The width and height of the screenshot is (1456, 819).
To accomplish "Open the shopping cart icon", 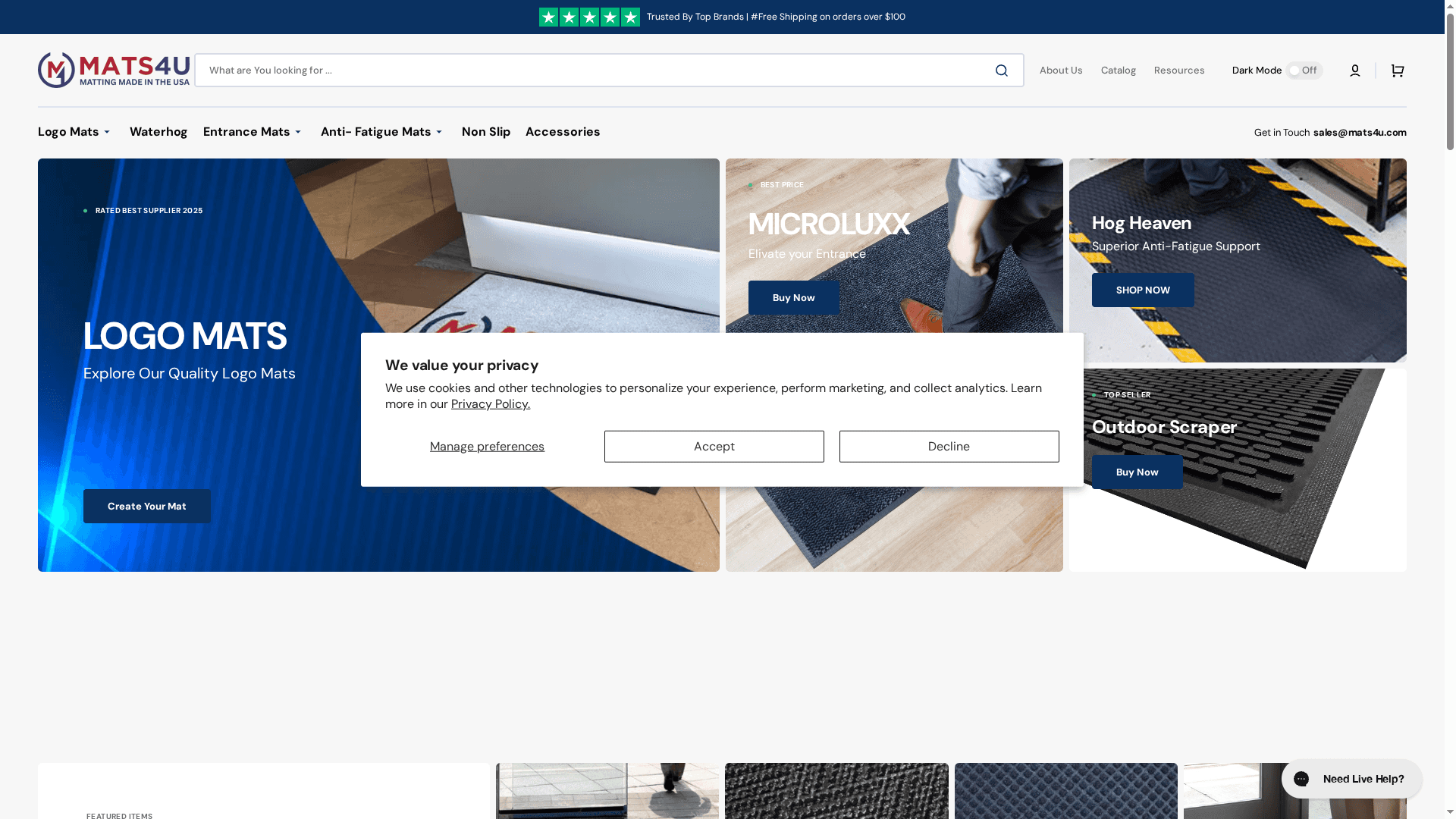I will point(1397,71).
